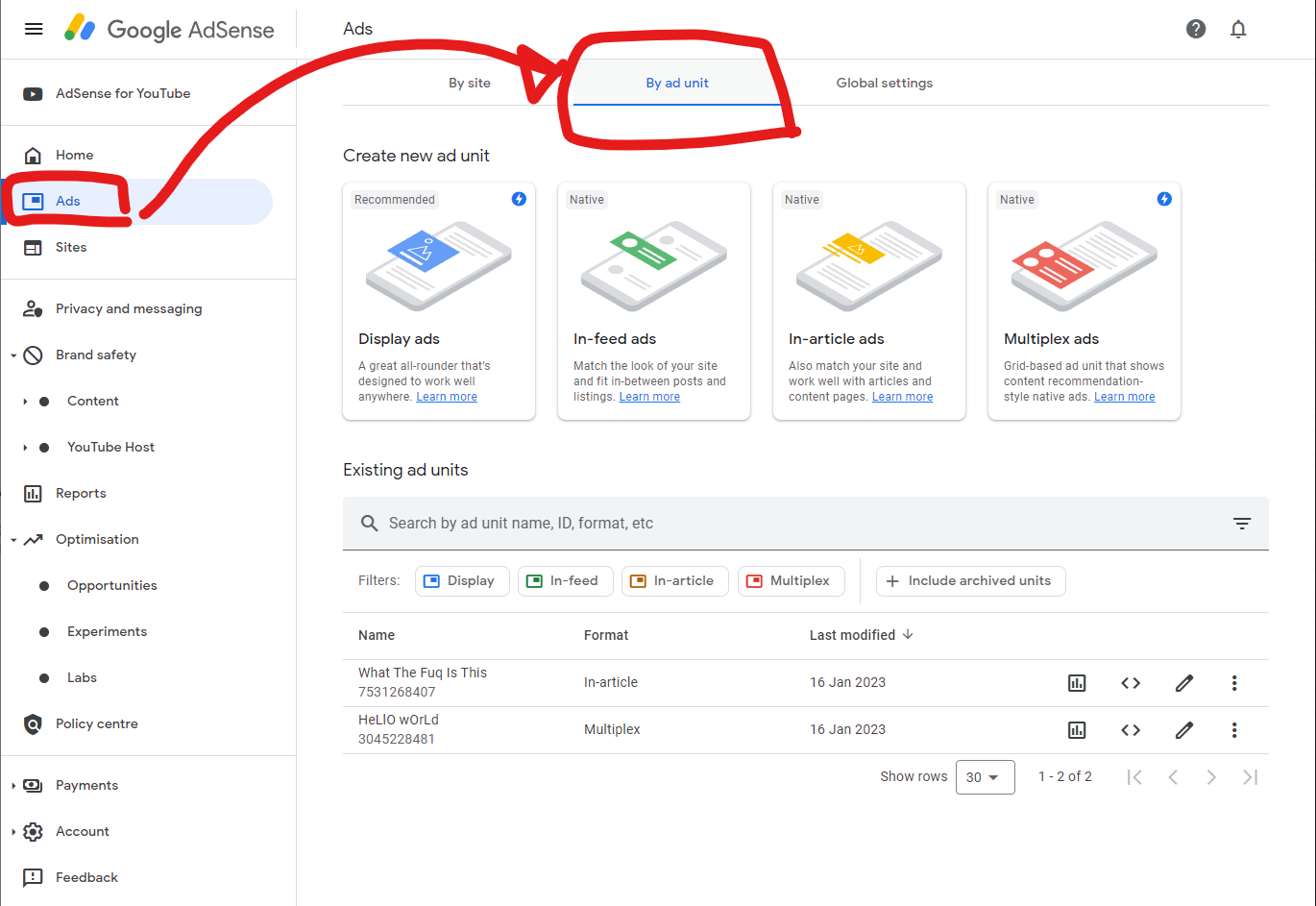Click the Account gear icon
The image size is (1316, 906).
(x=33, y=831)
